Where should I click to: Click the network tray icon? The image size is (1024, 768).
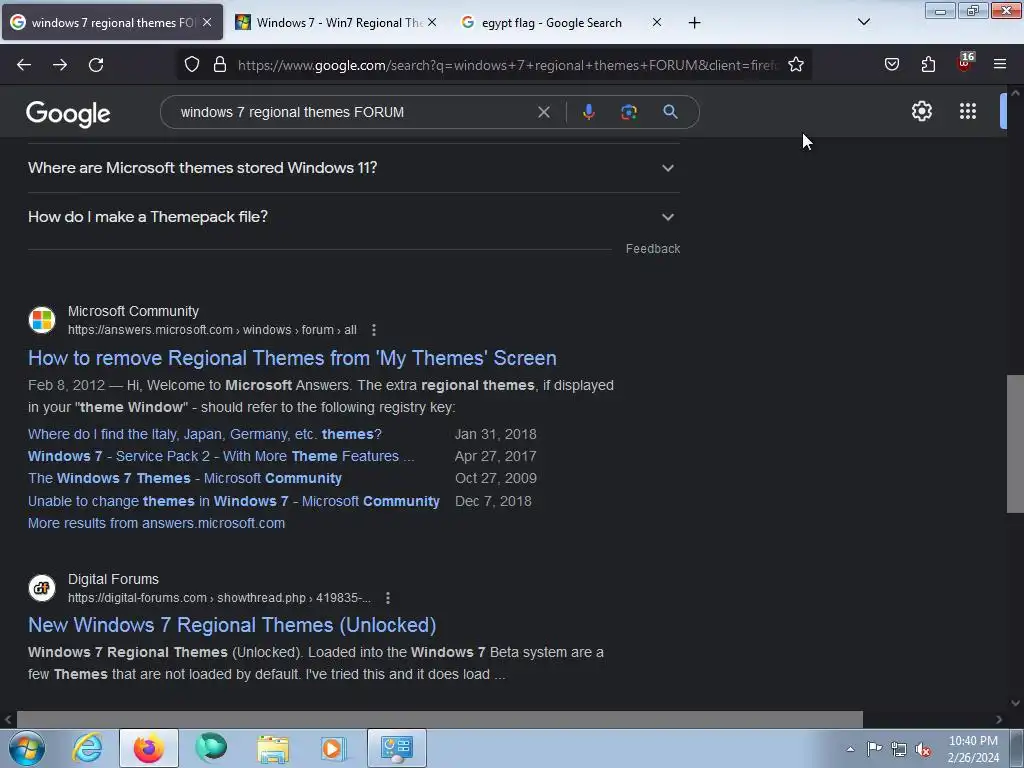[x=899, y=749]
